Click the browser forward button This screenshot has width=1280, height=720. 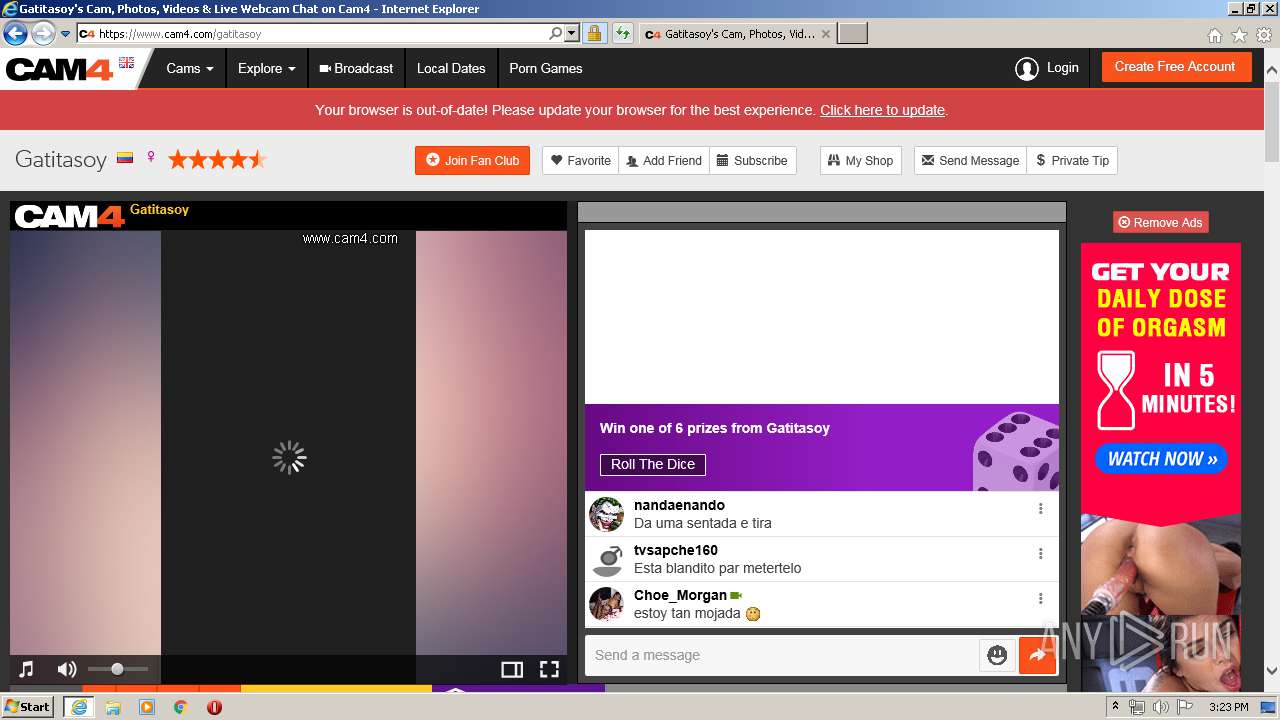click(43, 34)
